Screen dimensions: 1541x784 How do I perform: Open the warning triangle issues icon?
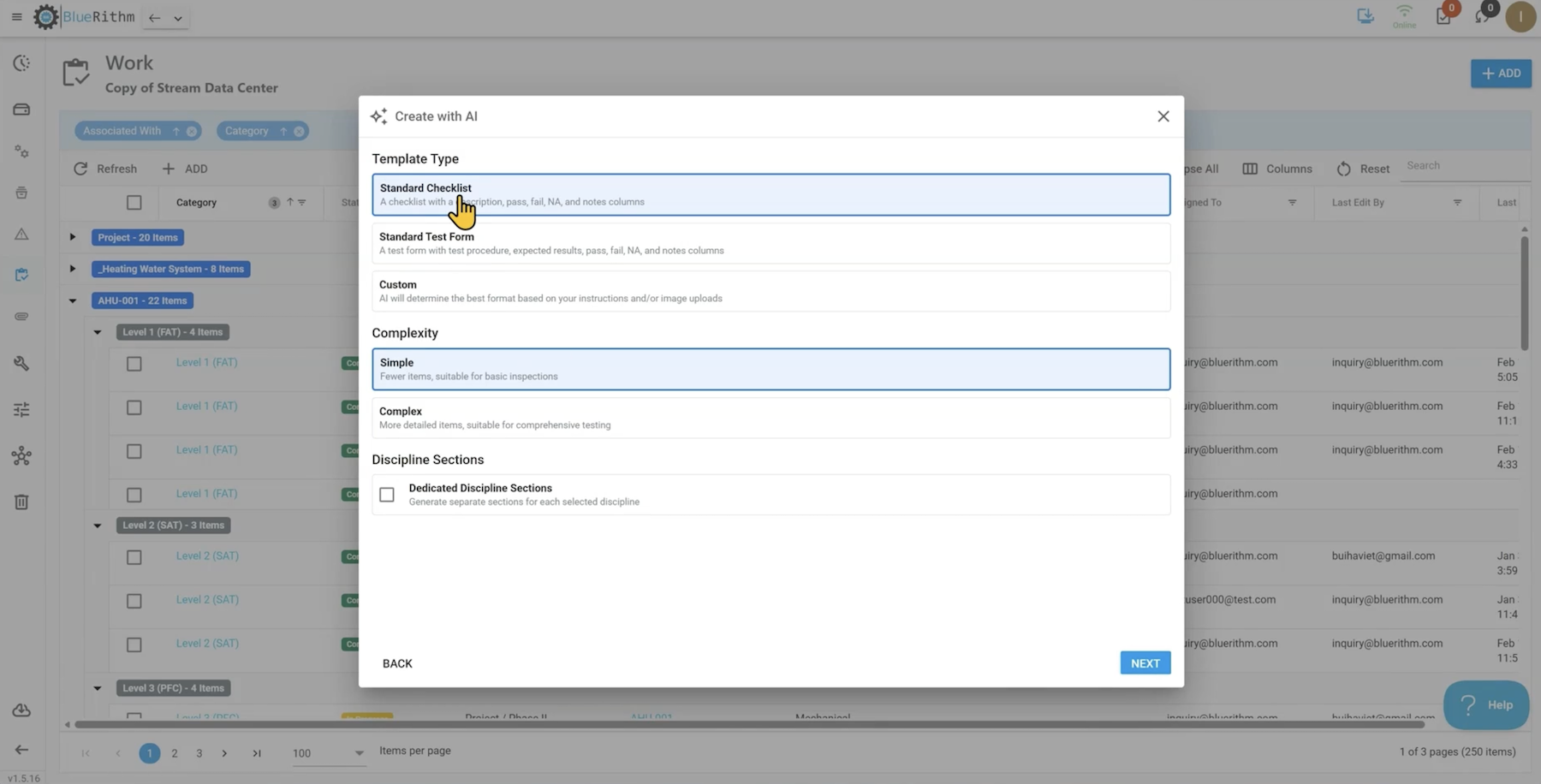click(21, 235)
